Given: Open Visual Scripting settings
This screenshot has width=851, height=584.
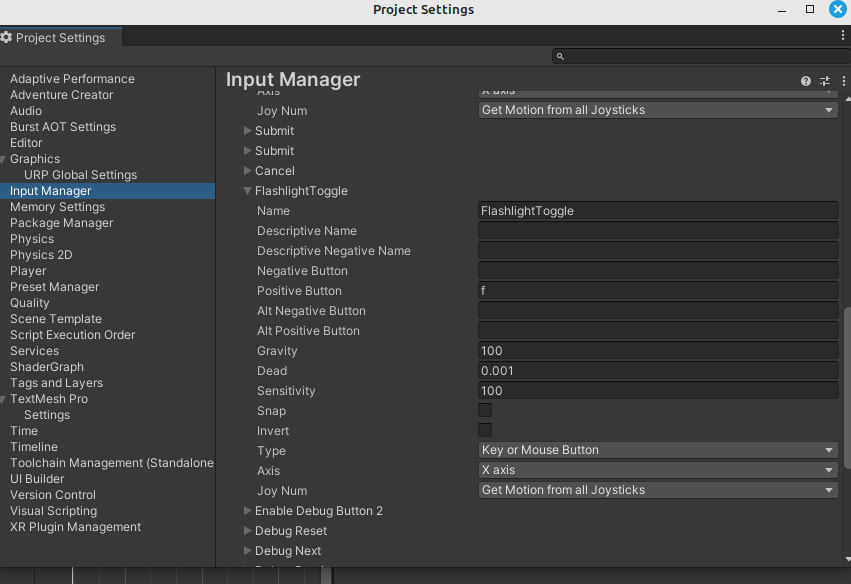Looking at the screenshot, I should pyautogui.click(x=53, y=511).
